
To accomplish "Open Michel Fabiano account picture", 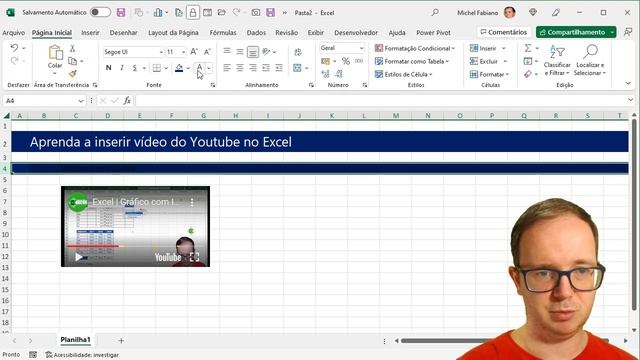I will tap(509, 13).
